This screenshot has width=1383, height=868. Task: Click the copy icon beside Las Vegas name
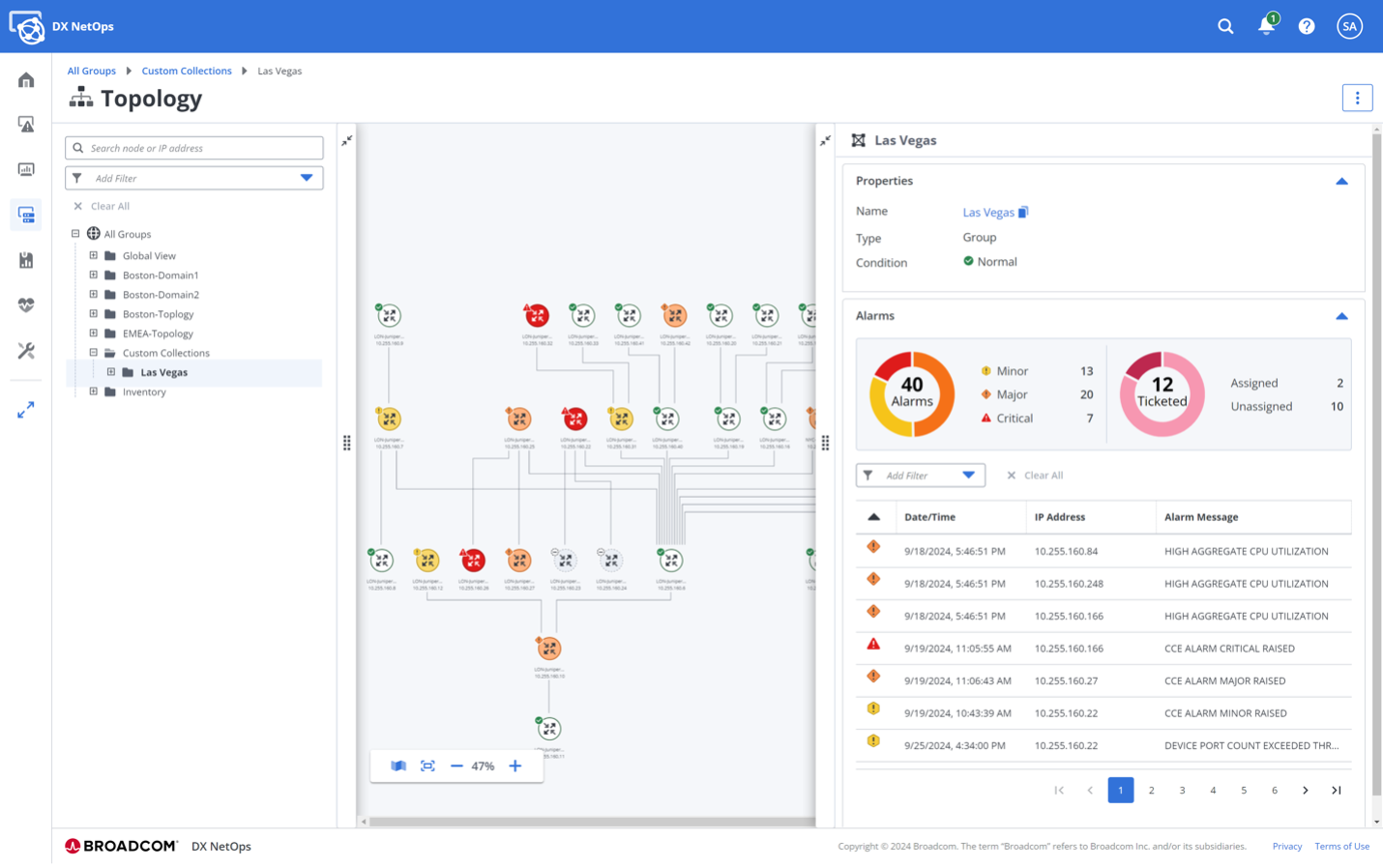tap(1023, 212)
